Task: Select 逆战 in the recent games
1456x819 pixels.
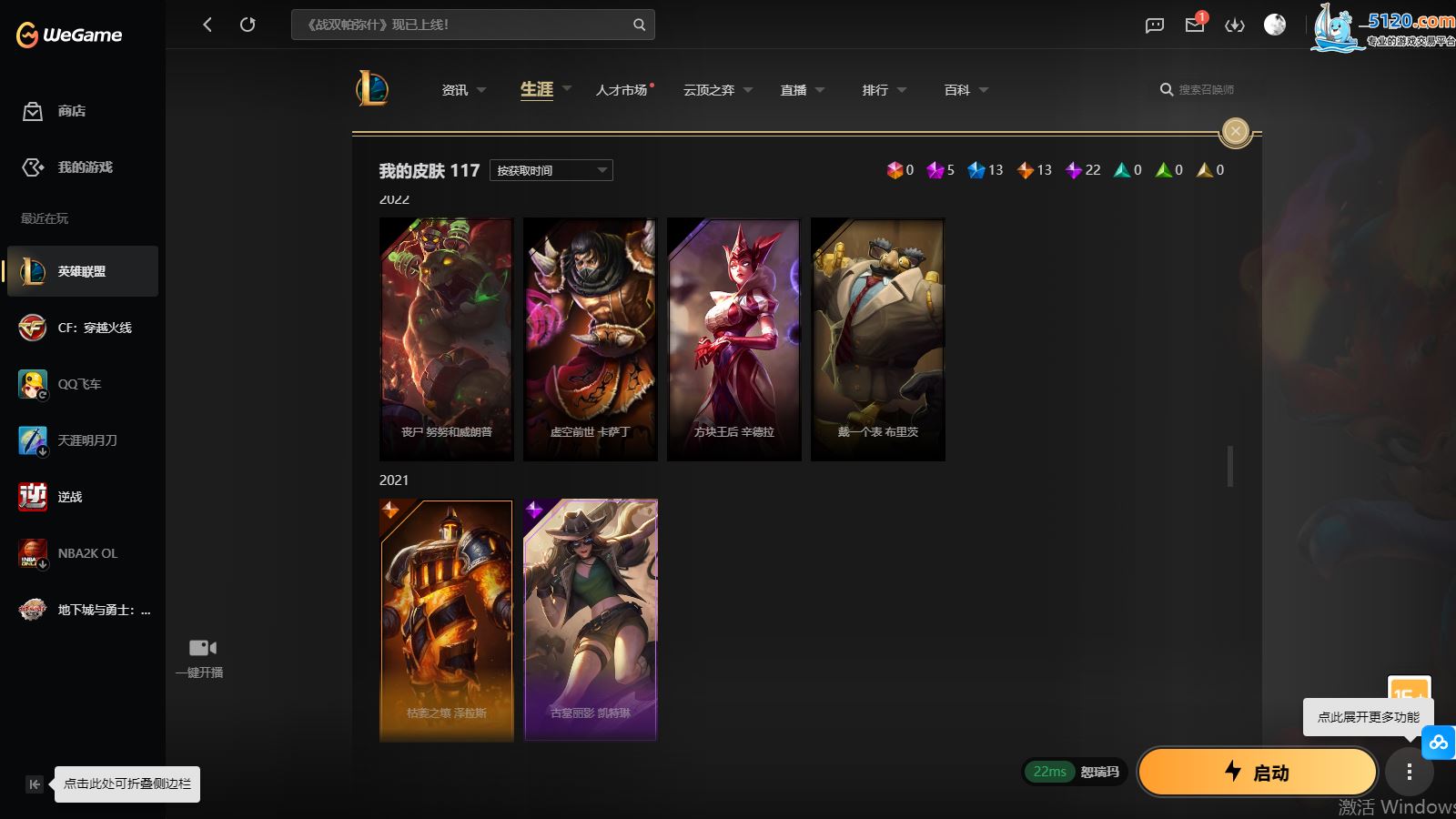Action: [x=83, y=497]
